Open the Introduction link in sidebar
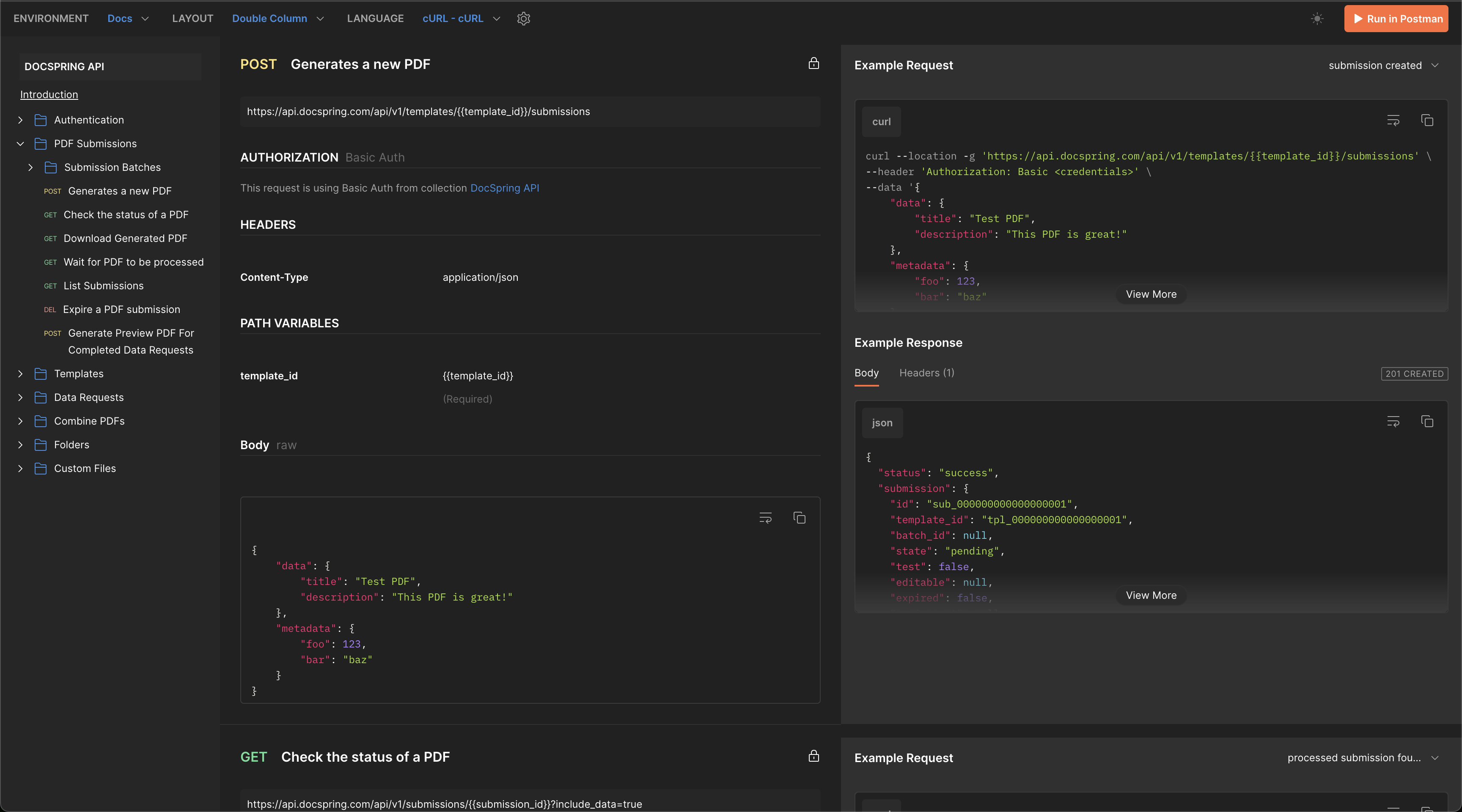 pos(49,95)
